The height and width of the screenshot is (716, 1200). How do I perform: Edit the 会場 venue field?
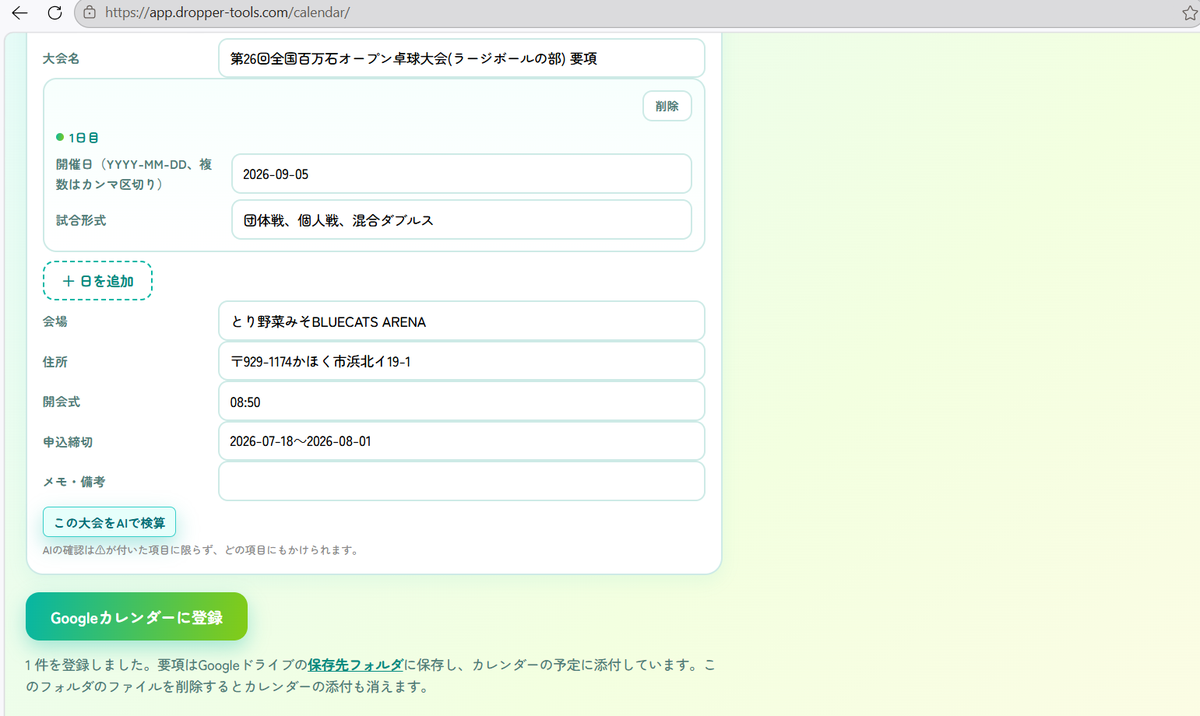461,321
